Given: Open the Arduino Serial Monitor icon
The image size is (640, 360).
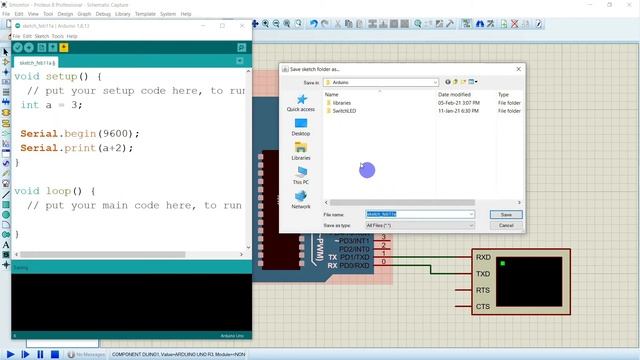Looking at the screenshot, I should pos(242,48).
